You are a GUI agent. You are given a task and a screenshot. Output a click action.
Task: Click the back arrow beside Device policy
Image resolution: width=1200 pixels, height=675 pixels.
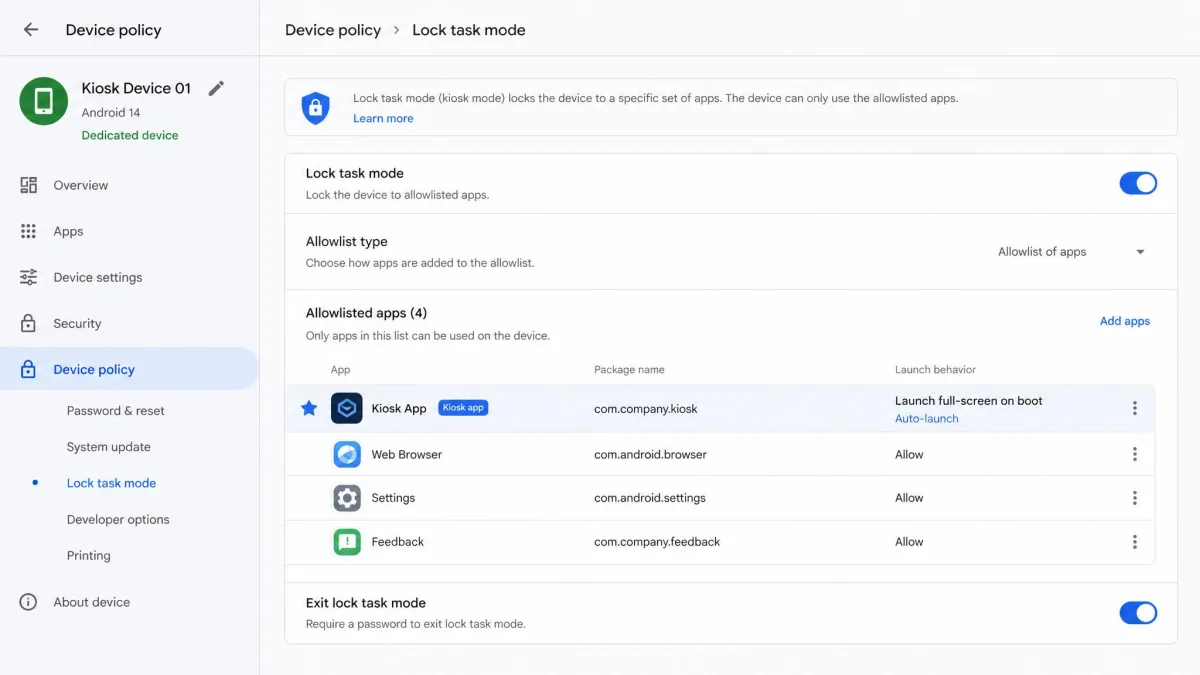tap(31, 30)
